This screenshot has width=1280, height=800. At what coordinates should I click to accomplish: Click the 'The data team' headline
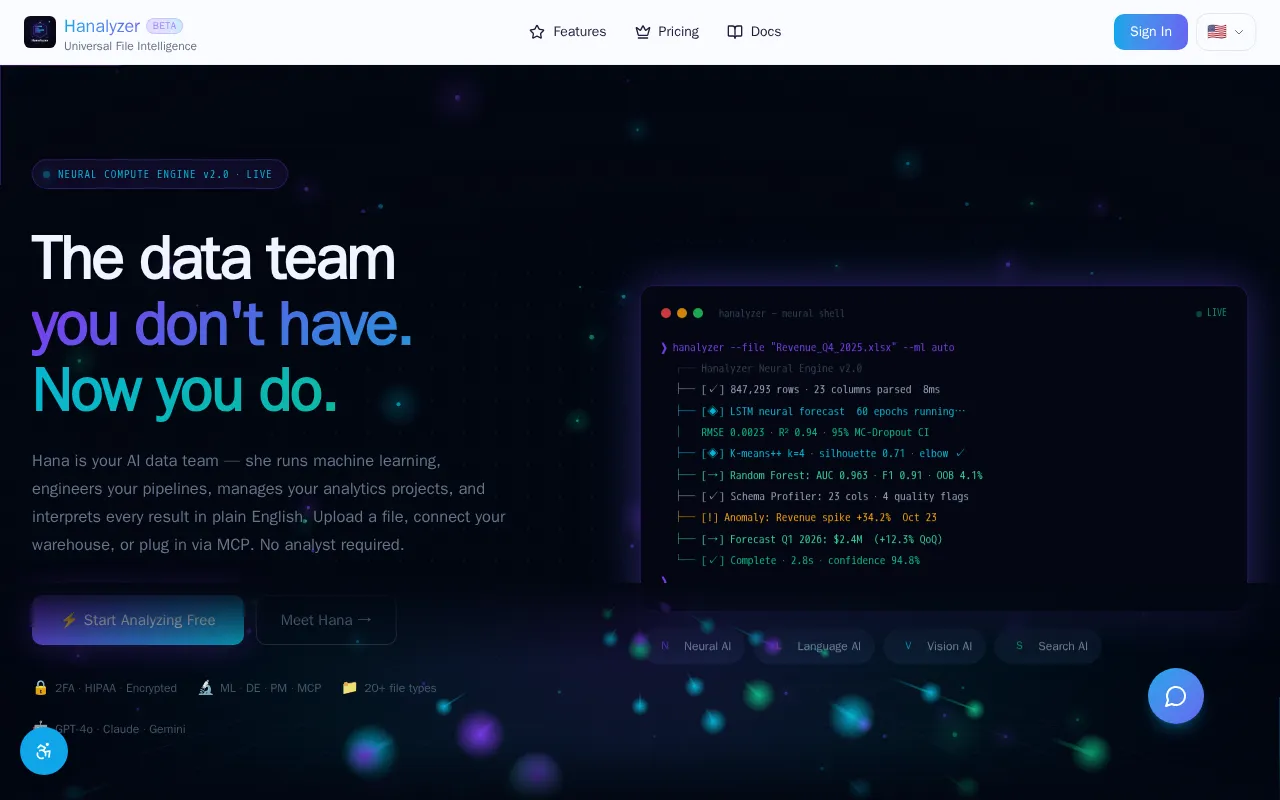click(213, 258)
